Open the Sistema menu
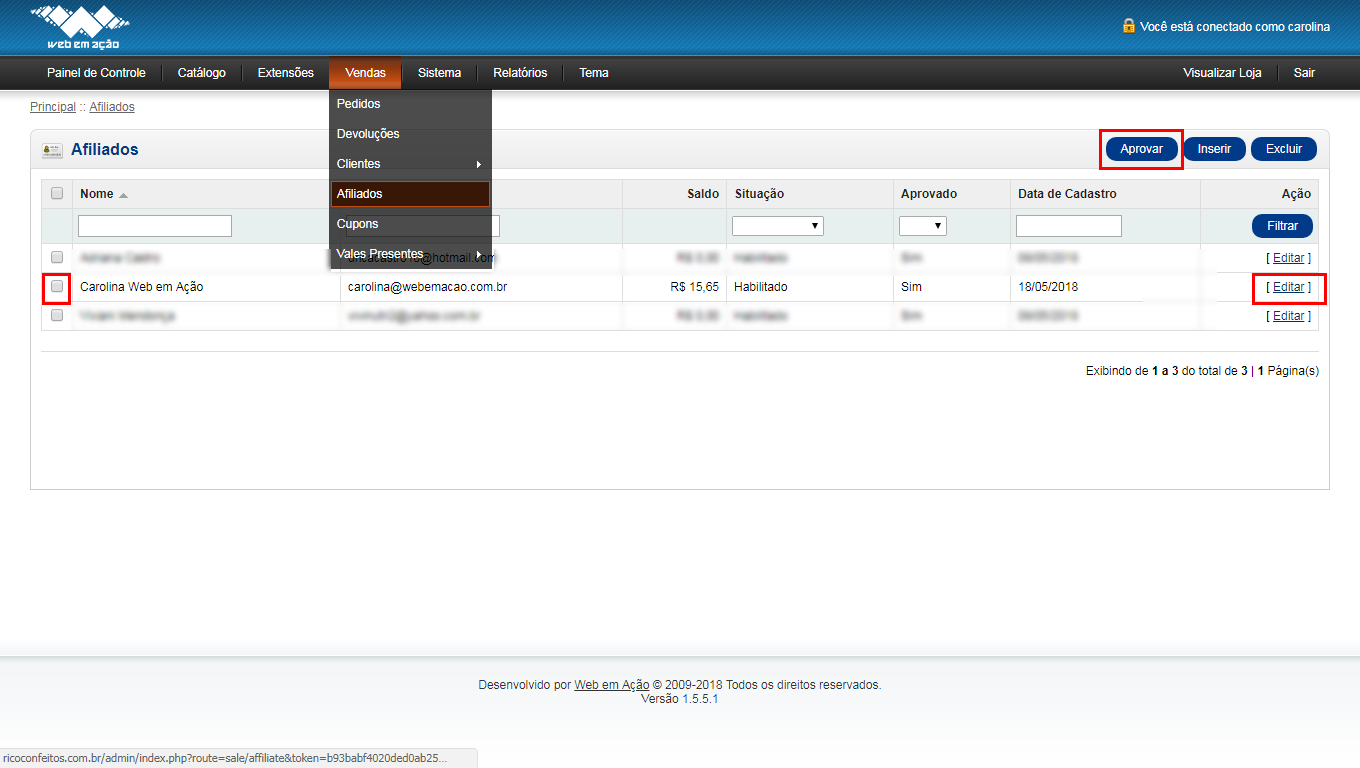 (440, 73)
